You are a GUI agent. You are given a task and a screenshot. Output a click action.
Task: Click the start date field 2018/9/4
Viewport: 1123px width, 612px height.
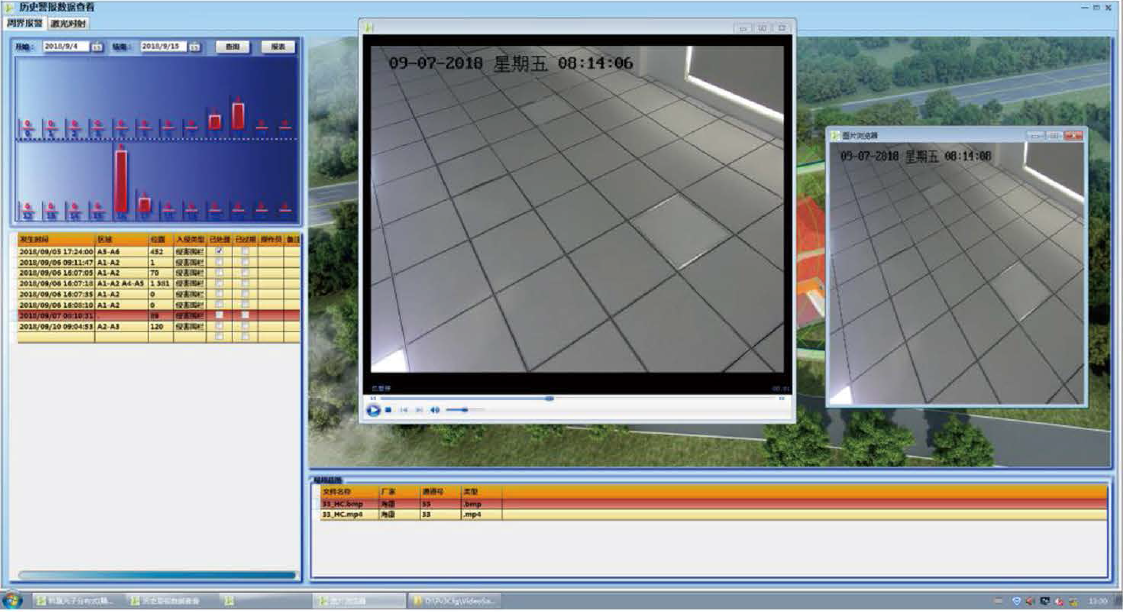point(65,47)
